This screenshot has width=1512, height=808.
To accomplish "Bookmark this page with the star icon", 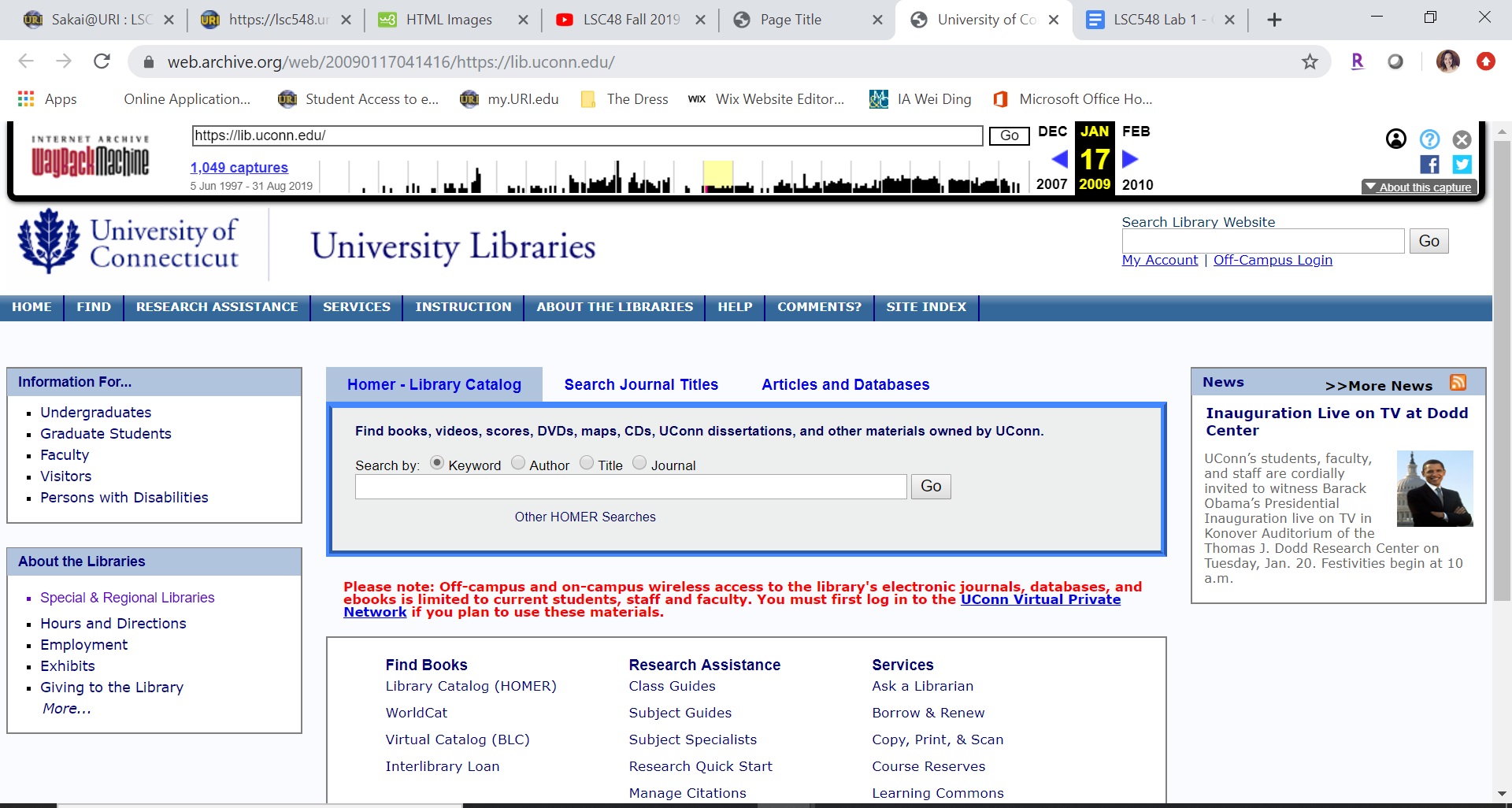I will click(1310, 61).
